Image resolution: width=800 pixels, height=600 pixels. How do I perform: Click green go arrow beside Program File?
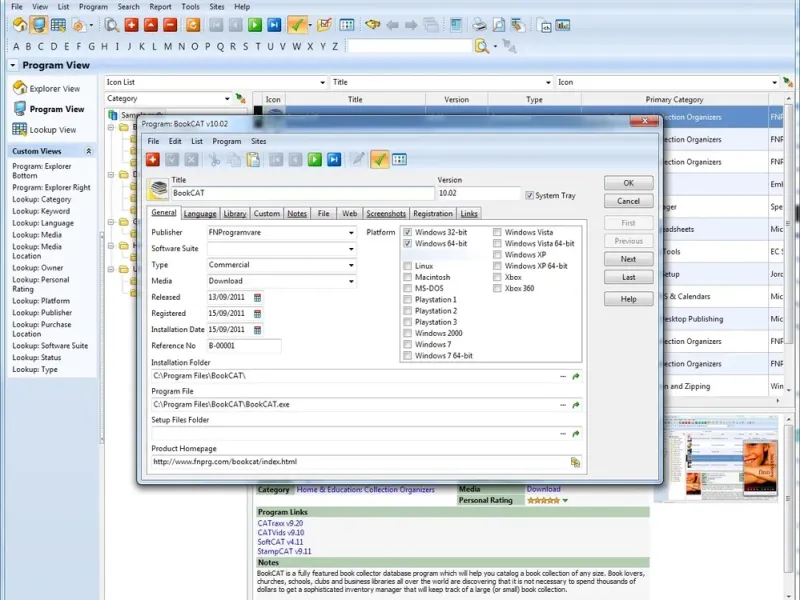tap(576, 405)
